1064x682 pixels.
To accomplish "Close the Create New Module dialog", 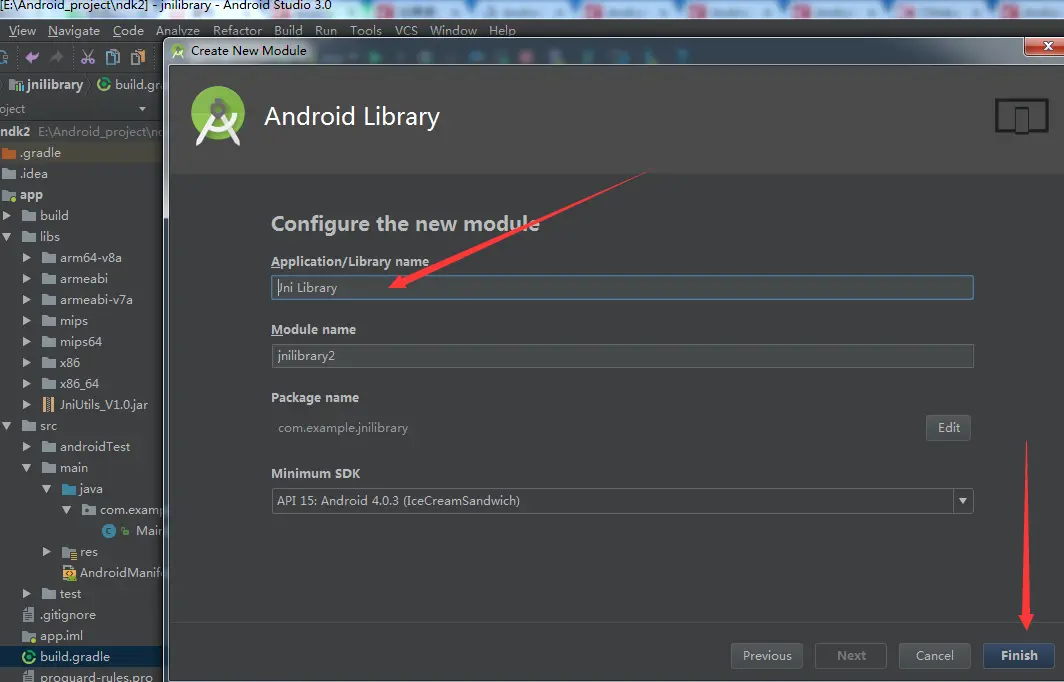I will (x=1048, y=46).
